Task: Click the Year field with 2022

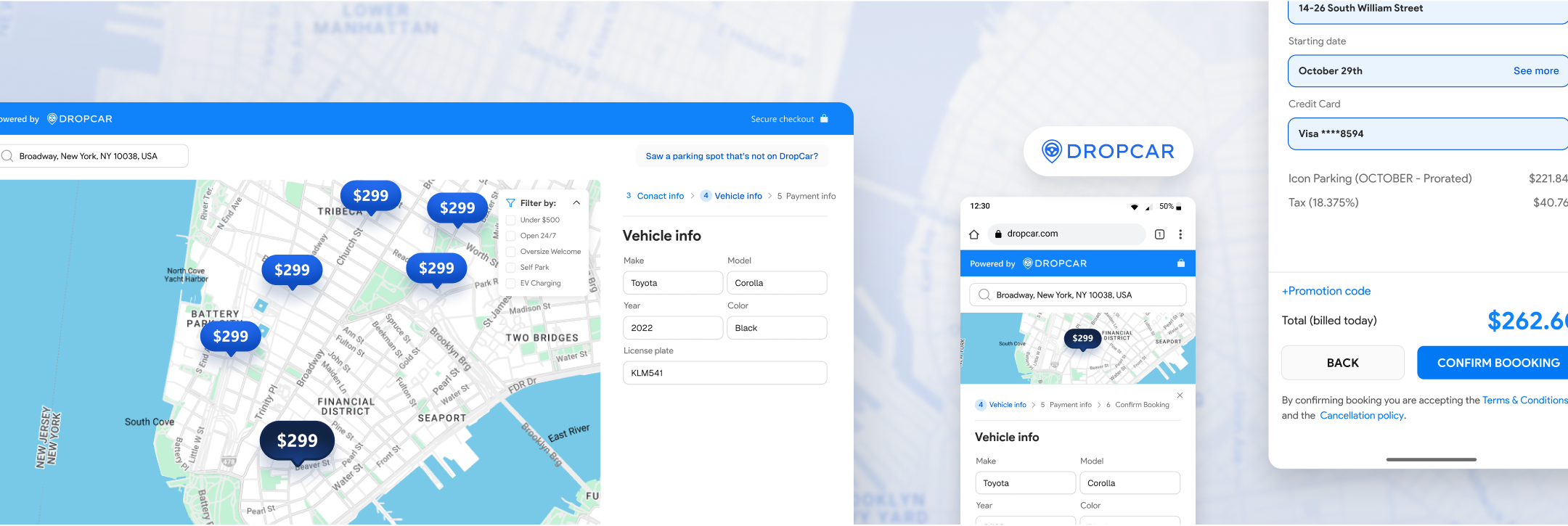Action: 673,328
